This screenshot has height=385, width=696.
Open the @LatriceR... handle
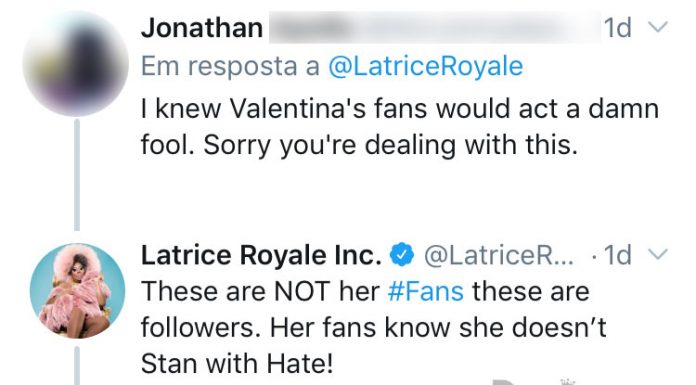click(x=499, y=255)
